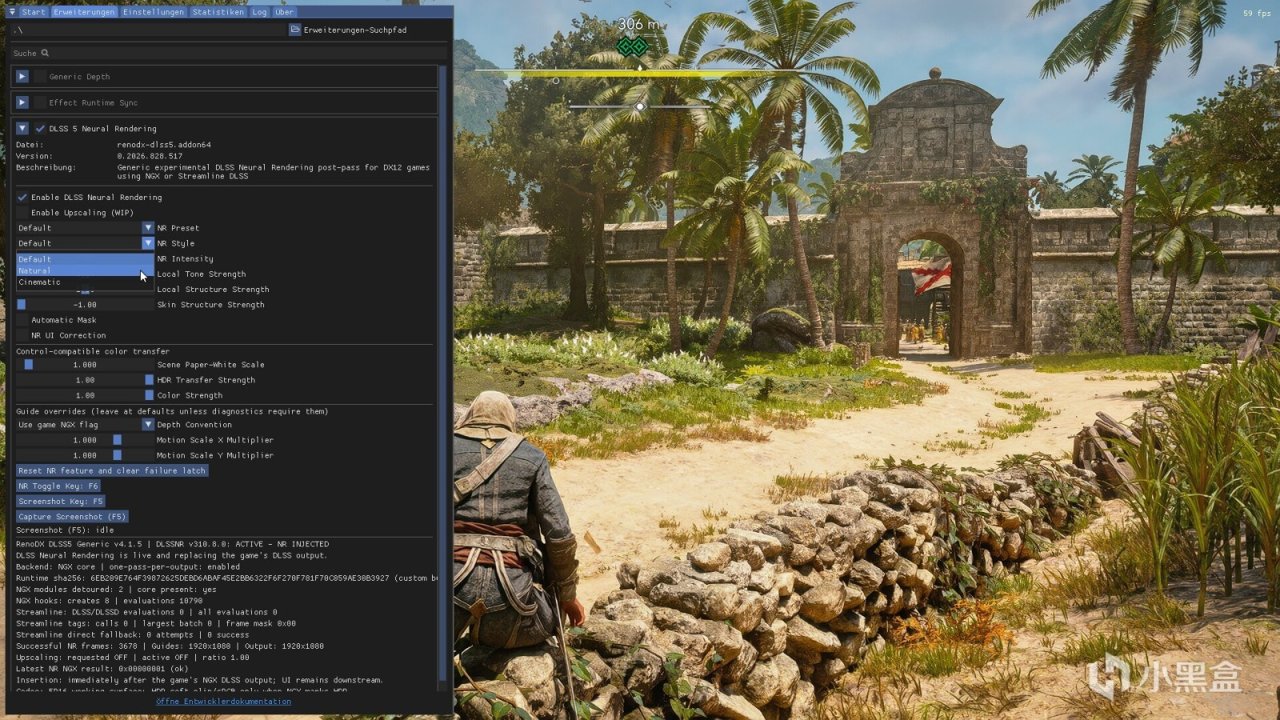Expand the Effect Runtime Sync section
Image resolution: width=1280 pixels, height=720 pixels.
coord(22,102)
